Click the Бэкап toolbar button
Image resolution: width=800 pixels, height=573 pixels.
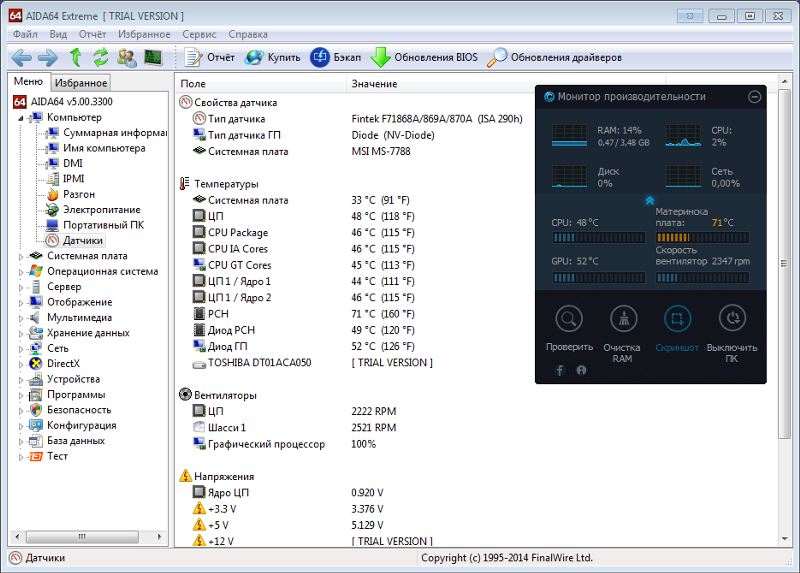click(x=336, y=58)
